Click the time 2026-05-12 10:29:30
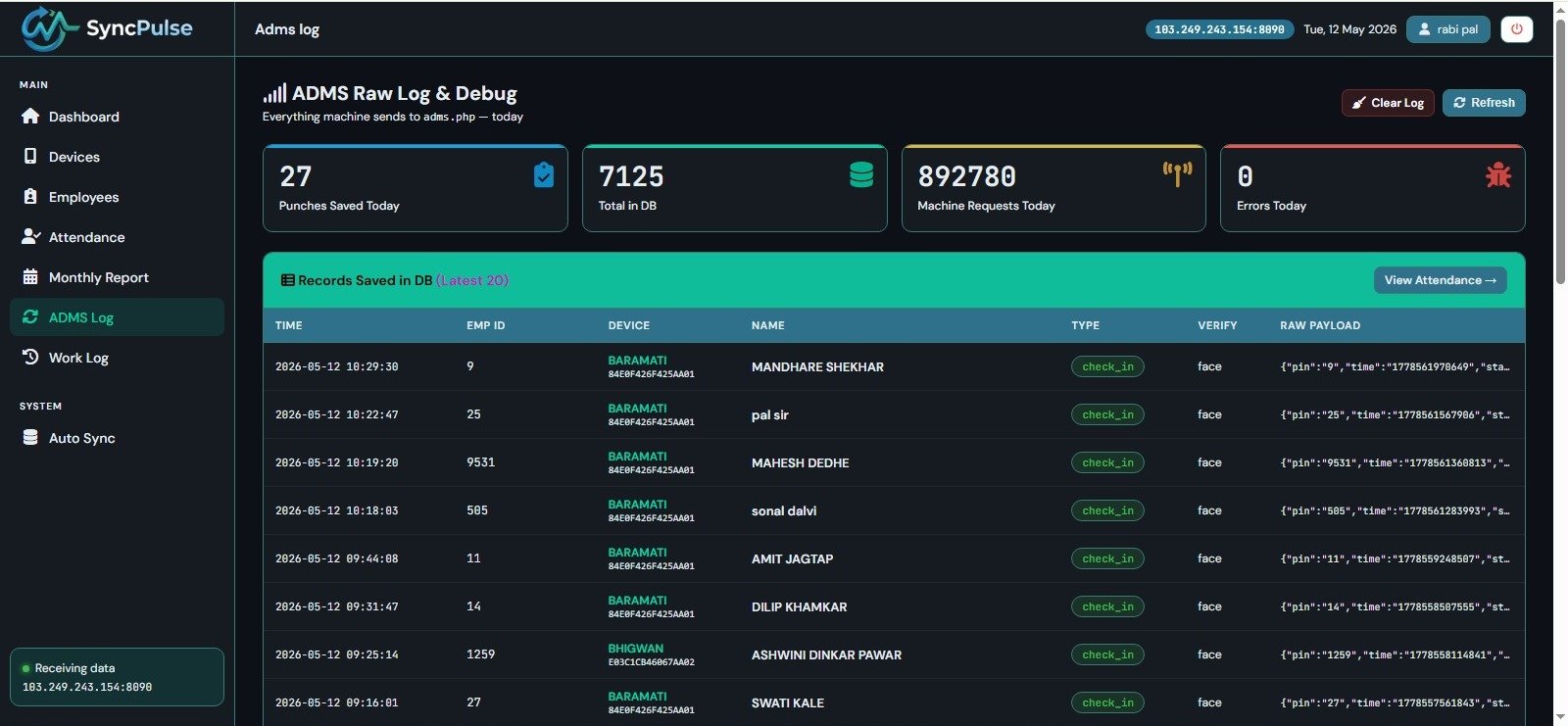This screenshot has width=1568, height=726. coord(336,366)
